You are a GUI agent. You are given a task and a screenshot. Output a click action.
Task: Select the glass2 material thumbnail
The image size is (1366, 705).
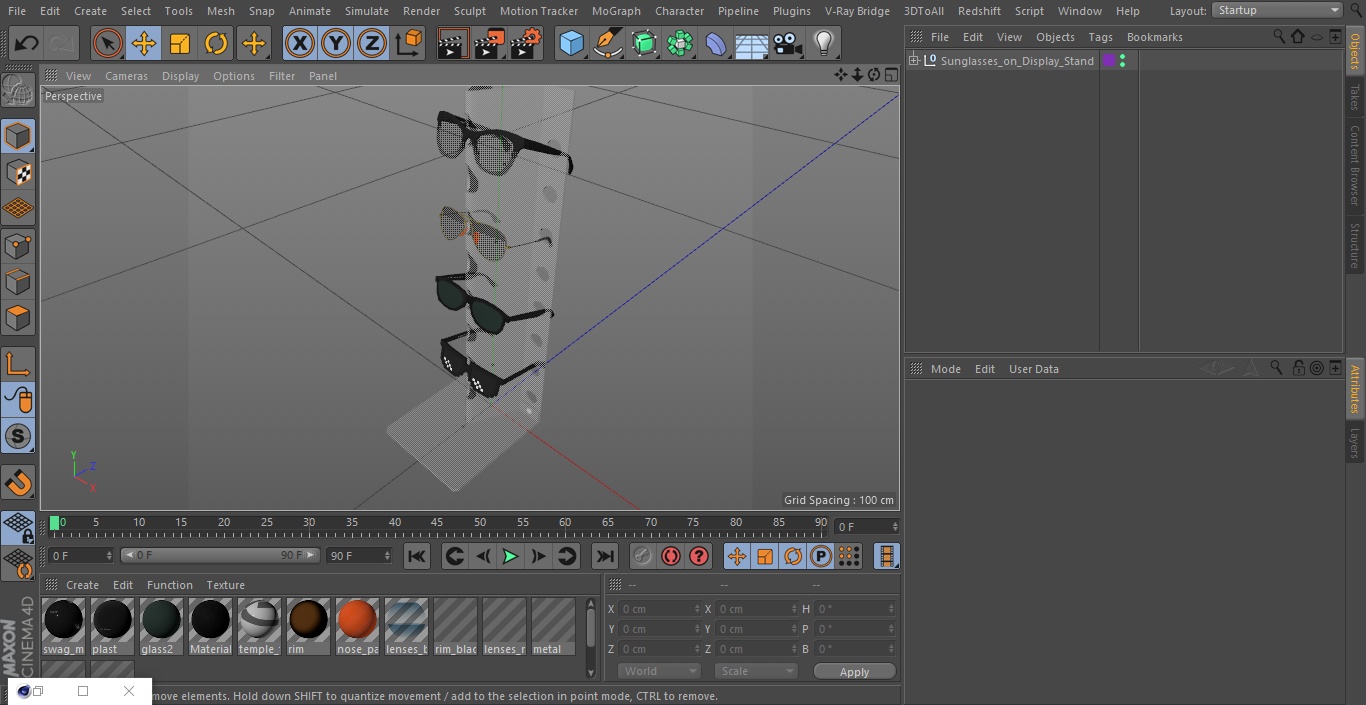(161, 626)
